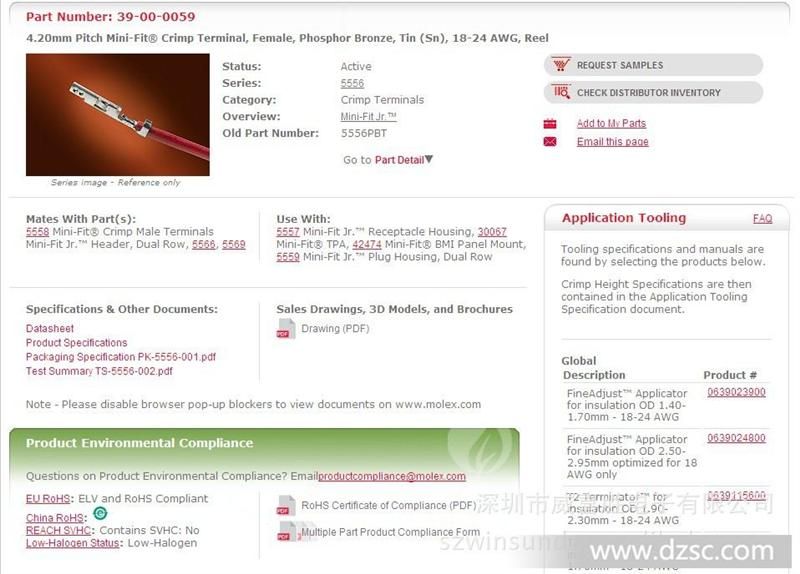
Task: Open the 5558 crimp male terminals link
Action: coord(38,232)
